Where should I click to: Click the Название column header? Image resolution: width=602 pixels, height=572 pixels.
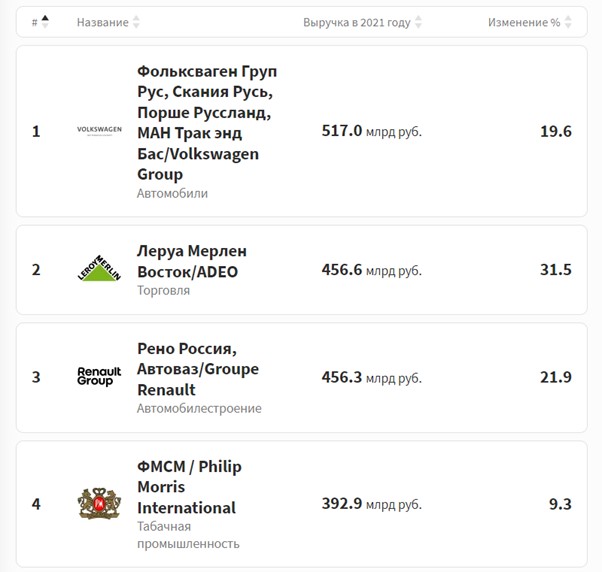tap(103, 22)
